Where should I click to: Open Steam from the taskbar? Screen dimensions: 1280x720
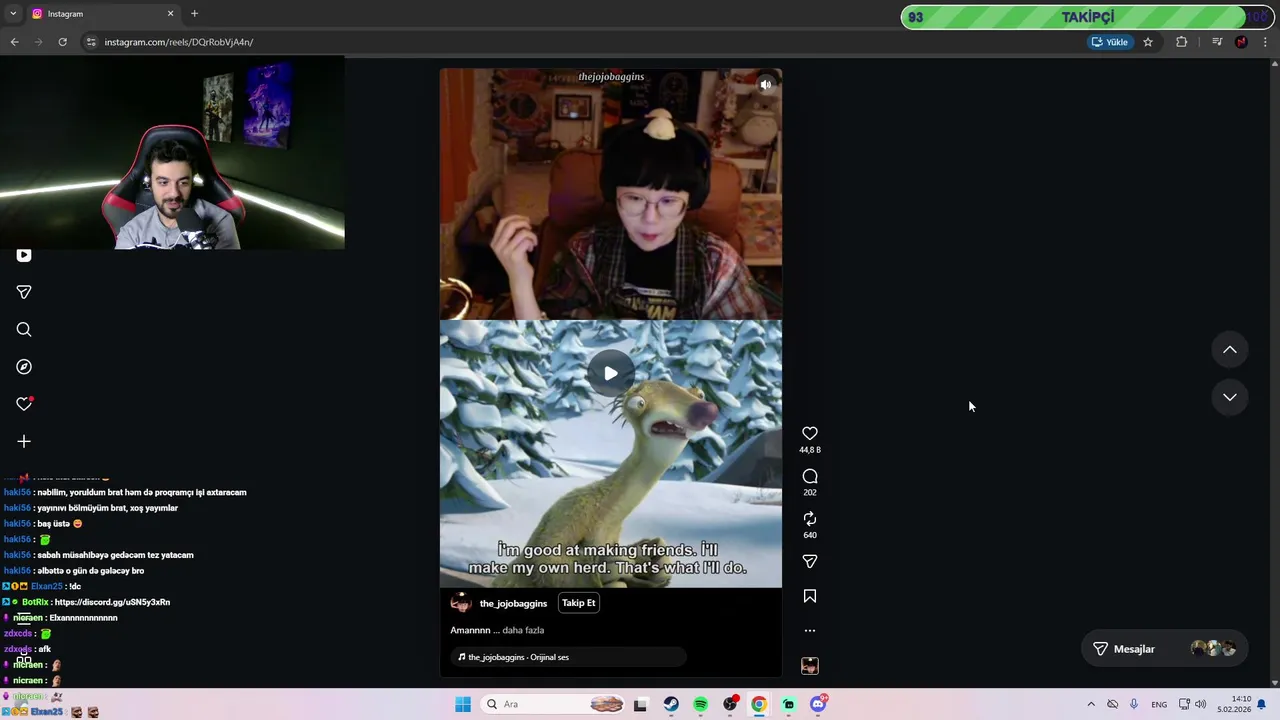tap(671, 704)
